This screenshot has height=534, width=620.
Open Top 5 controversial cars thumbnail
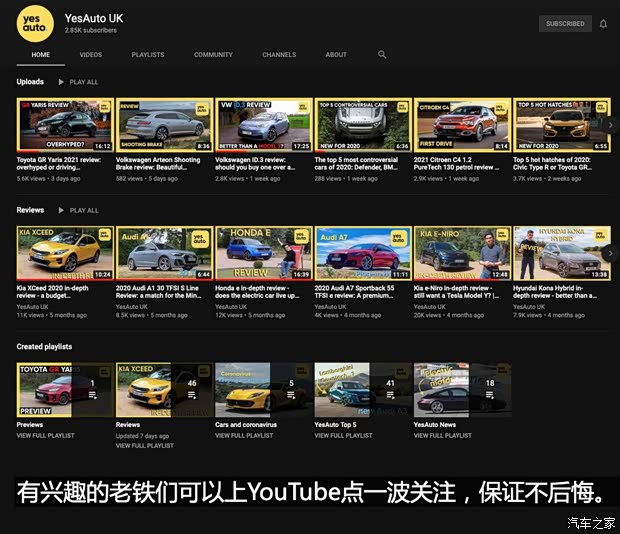pos(363,125)
